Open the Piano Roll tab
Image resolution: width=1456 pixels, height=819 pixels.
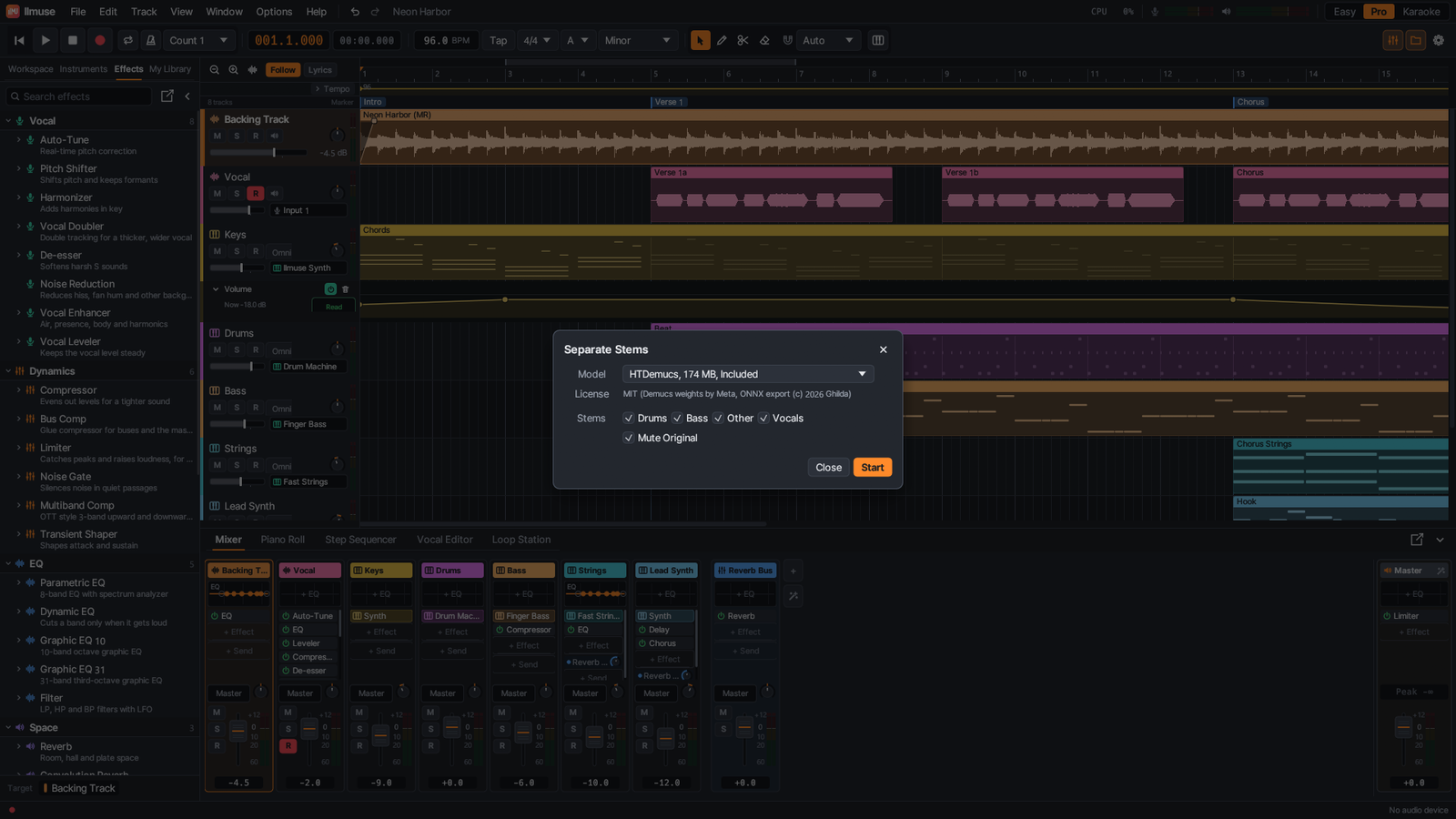tap(282, 540)
